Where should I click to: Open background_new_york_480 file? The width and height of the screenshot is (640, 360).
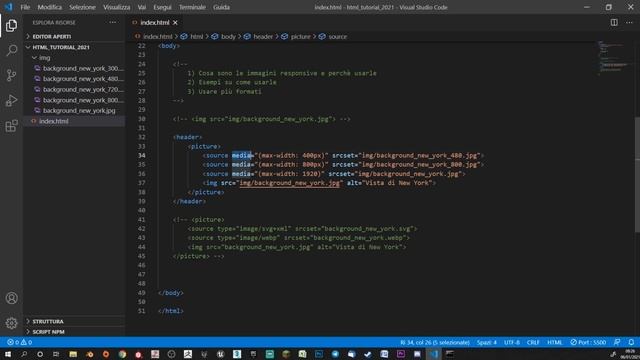74,79
